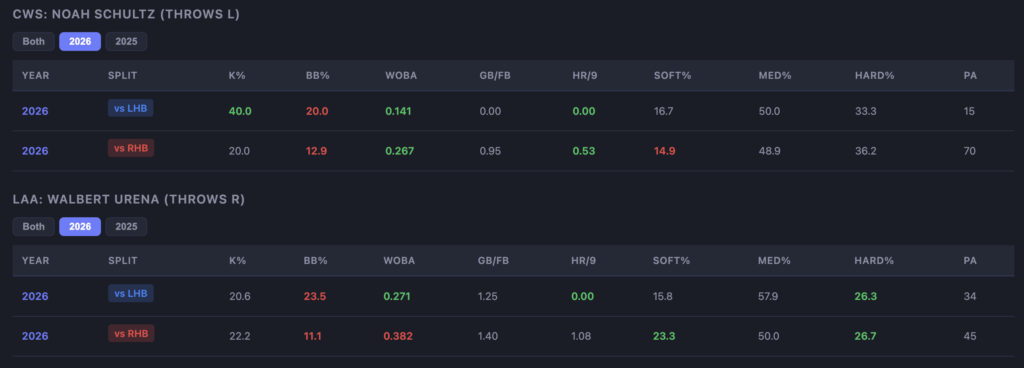Screen dimensions: 1024x368
Task: Select the 2025 tab under Walbert Urena
Action: point(126,226)
